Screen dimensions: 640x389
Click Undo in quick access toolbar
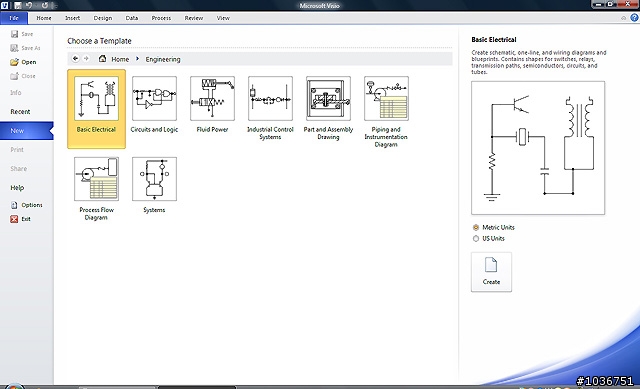click(x=29, y=6)
